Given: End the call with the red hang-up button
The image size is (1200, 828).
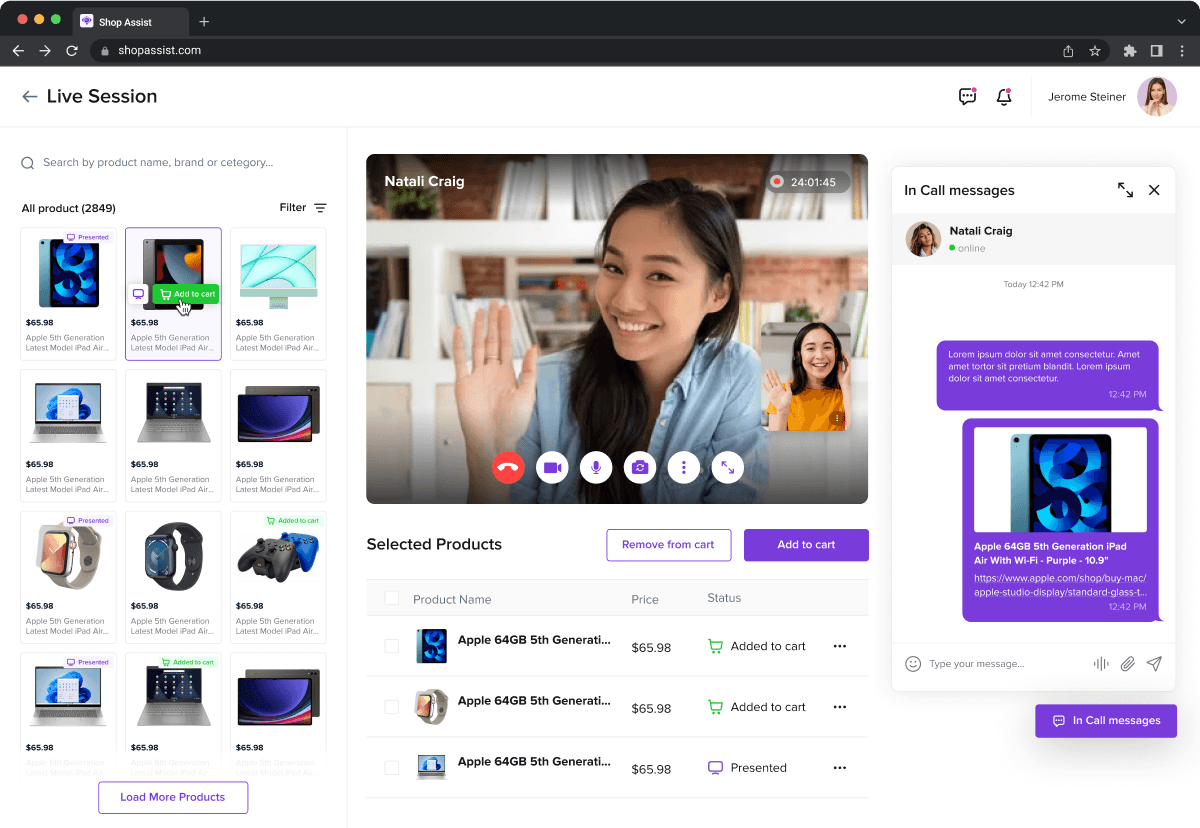Looking at the screenshot, I should [508, 467].
